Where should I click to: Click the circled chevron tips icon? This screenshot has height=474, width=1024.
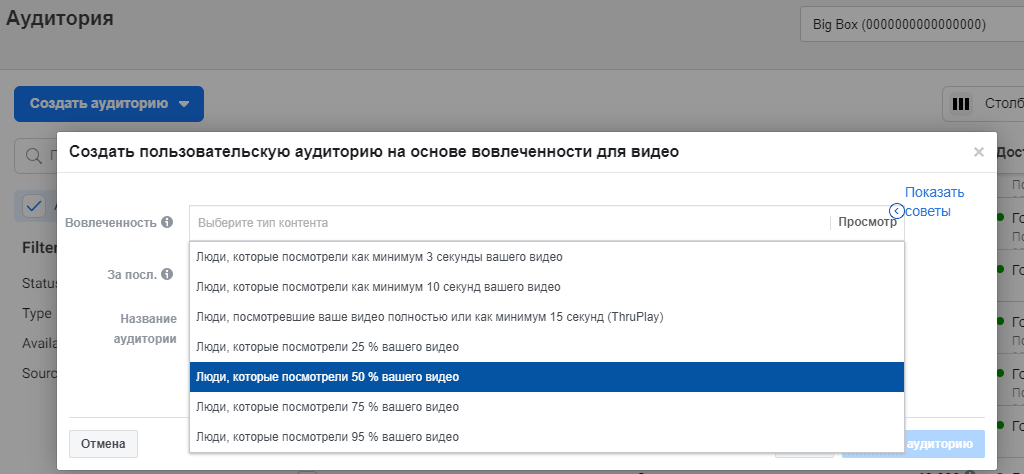point(896,211)
